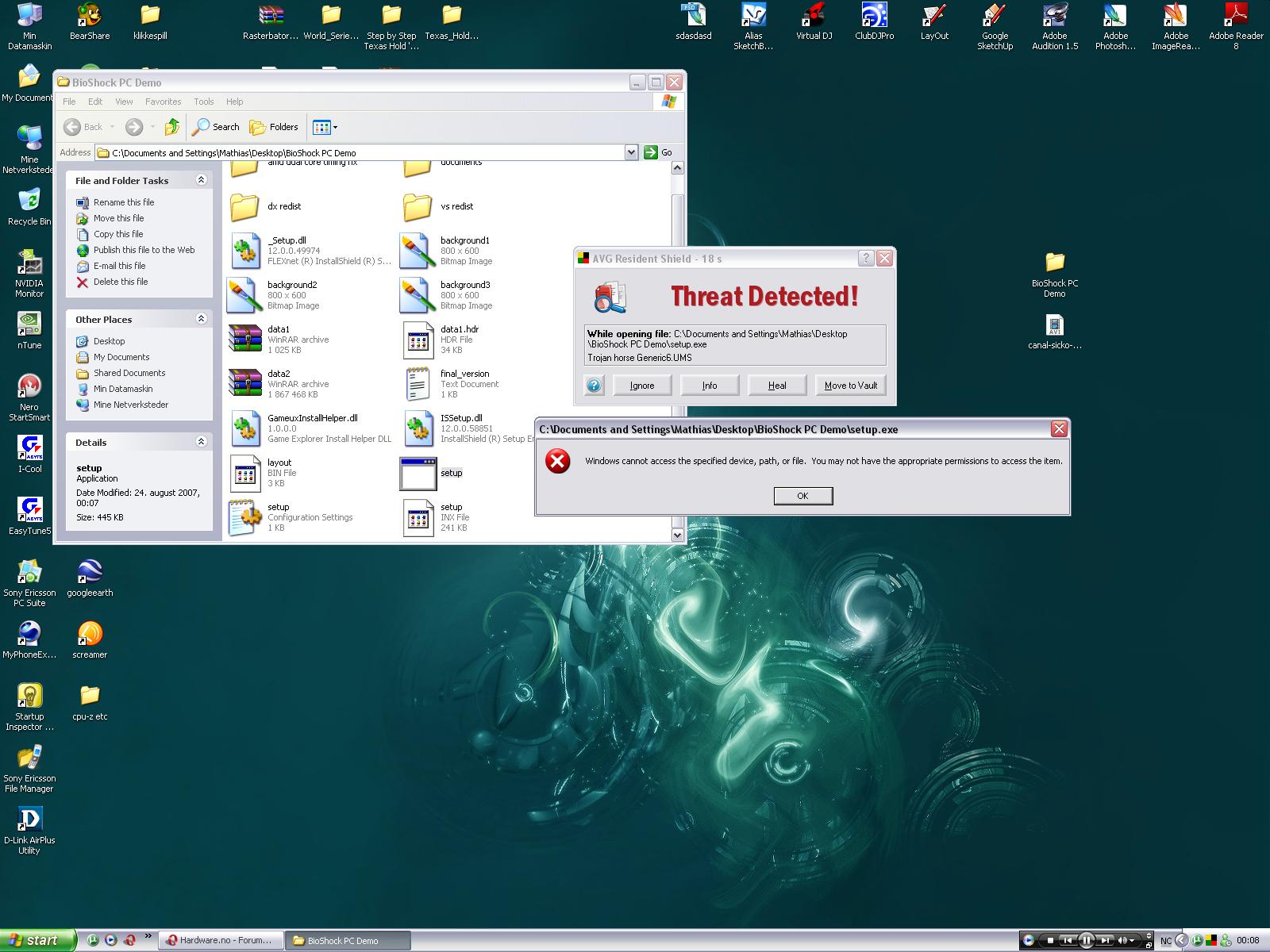Screen dimensions: 1270x952
Task: Click the AVG dialog blue help icon button
Action: coord(594,386)
